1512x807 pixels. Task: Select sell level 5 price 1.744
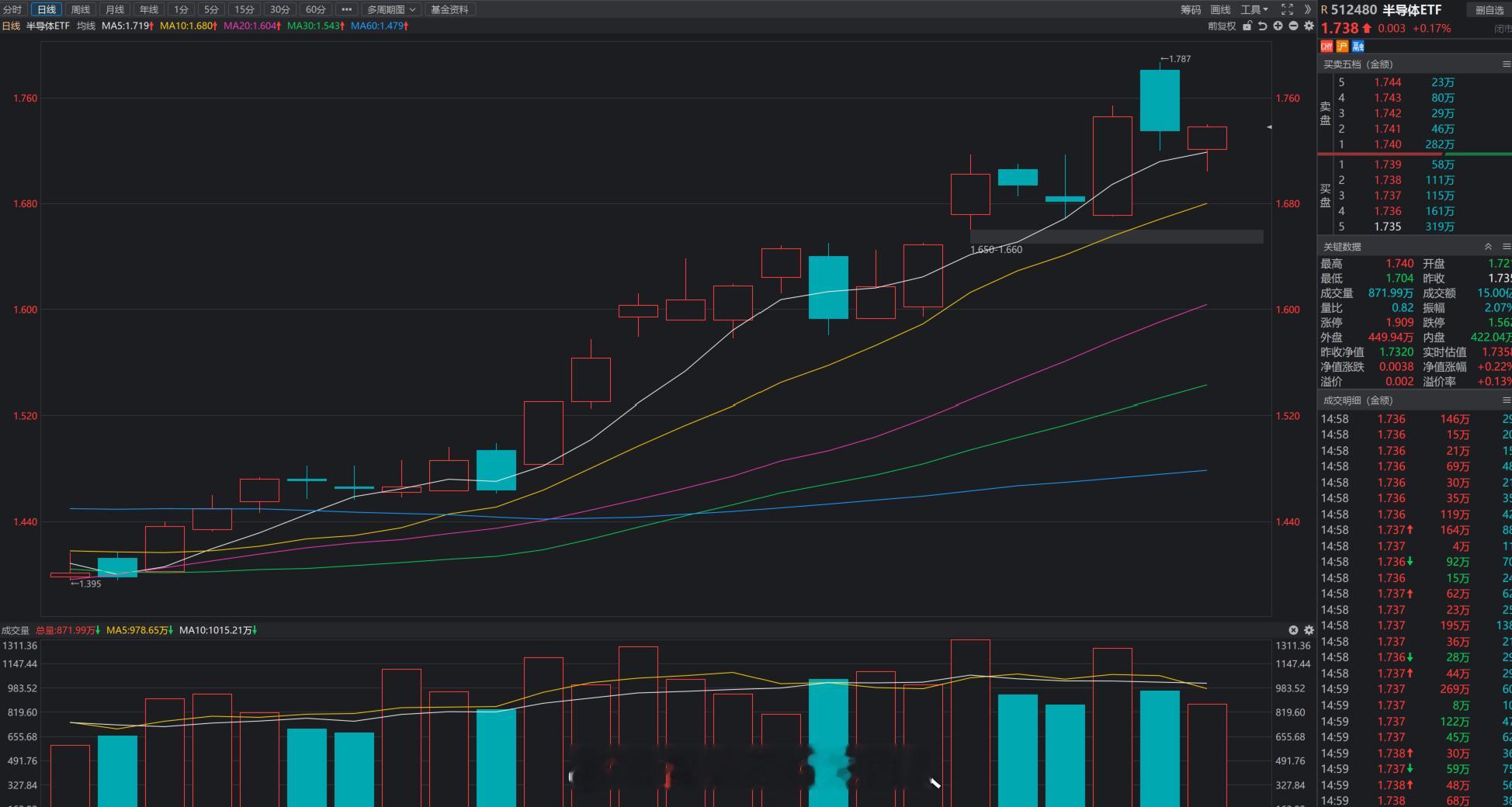click(1388, 82)
